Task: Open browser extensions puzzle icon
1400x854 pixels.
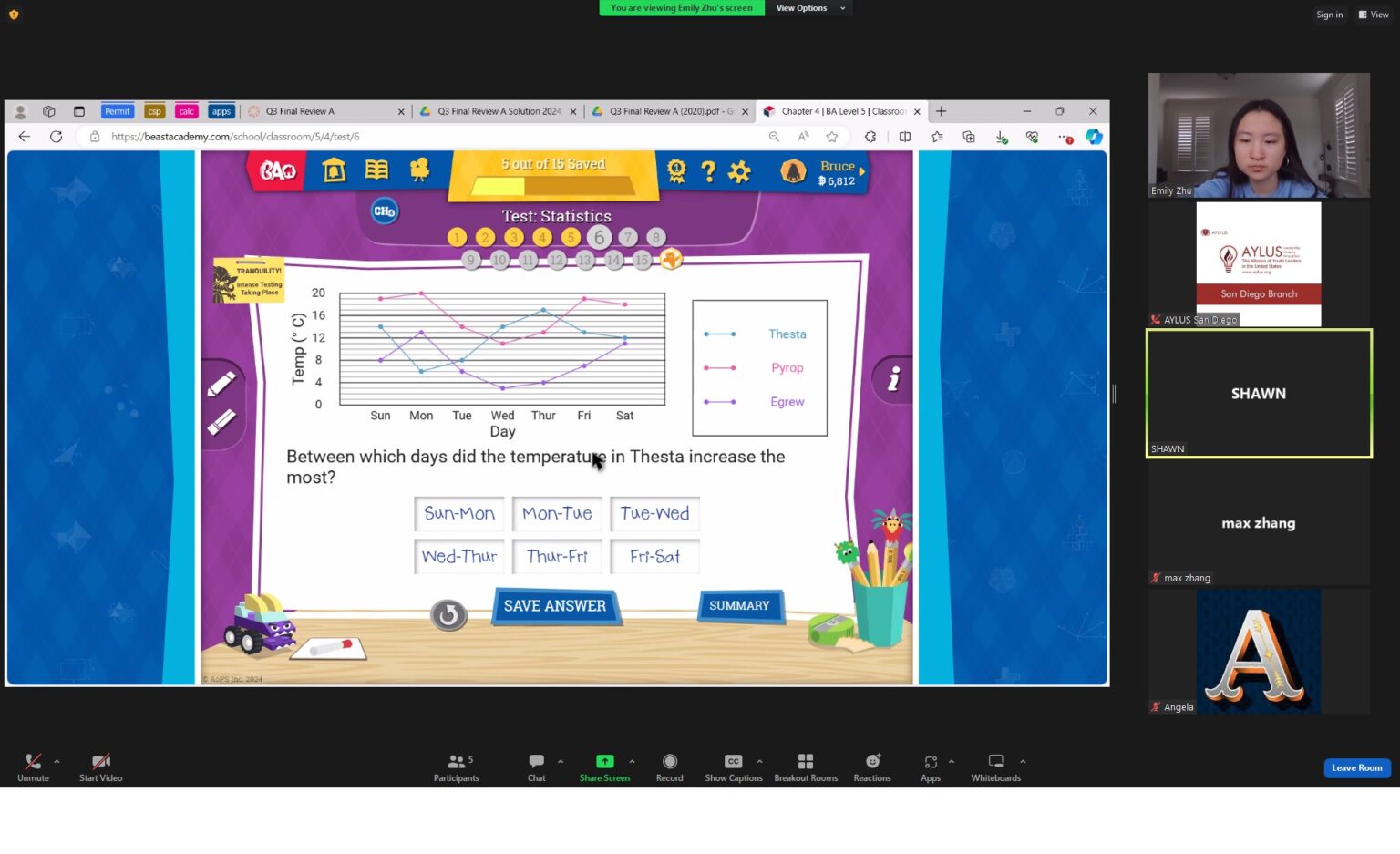Action: pyautogui.click(x=870, y=137)
